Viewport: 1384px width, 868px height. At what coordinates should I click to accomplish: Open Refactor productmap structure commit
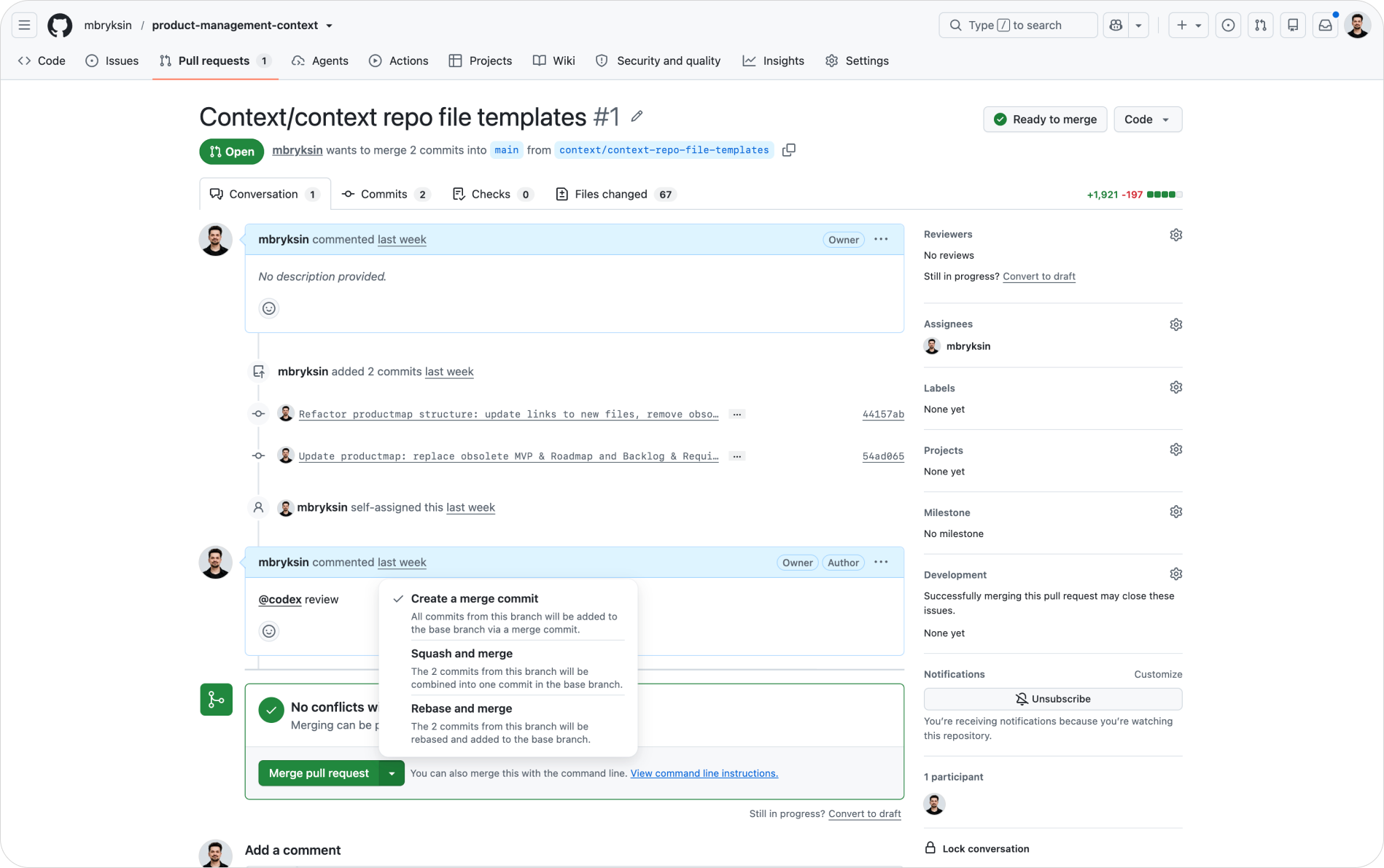click(x=508, y=414)
